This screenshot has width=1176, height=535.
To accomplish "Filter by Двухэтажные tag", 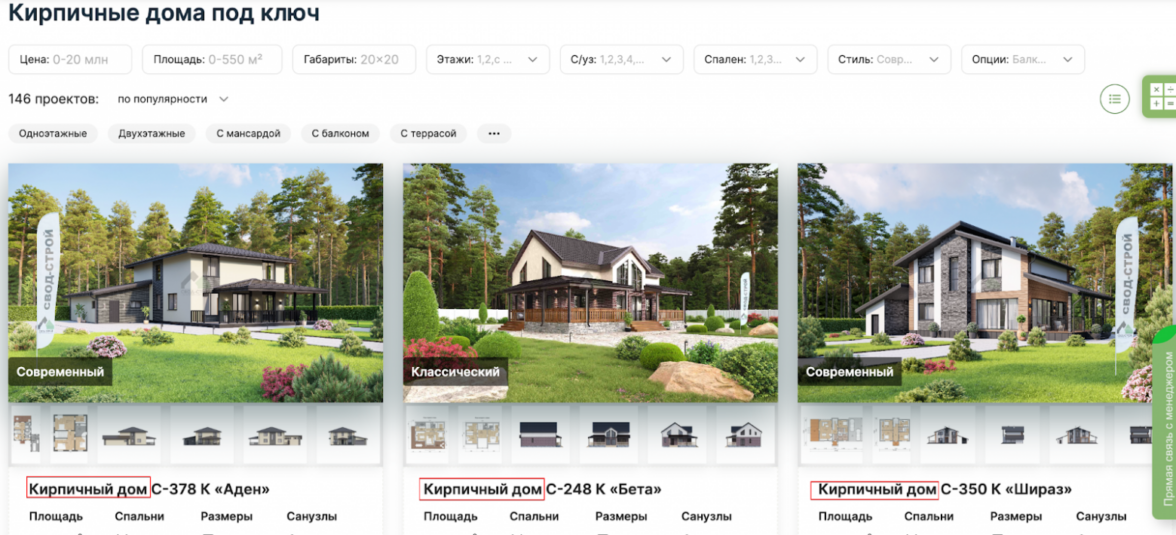I will click(152, 134).
